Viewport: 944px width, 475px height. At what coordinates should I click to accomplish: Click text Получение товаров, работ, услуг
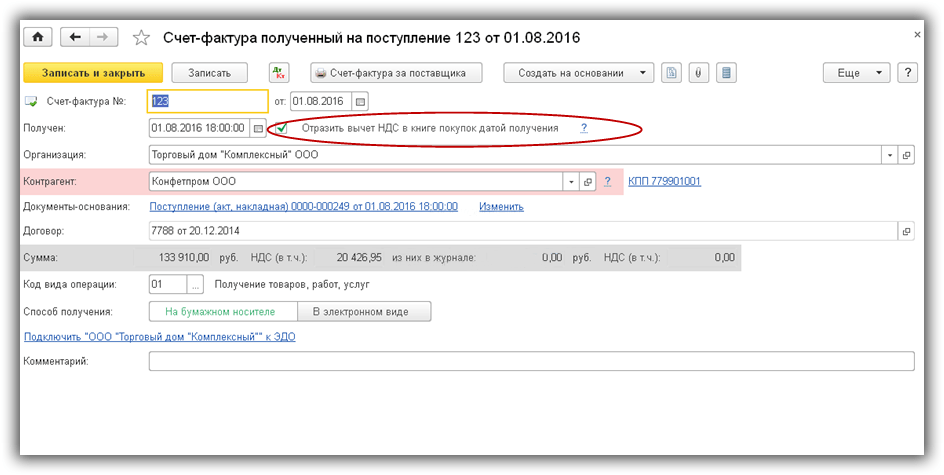pyautogui.click(x=292, y=284)
